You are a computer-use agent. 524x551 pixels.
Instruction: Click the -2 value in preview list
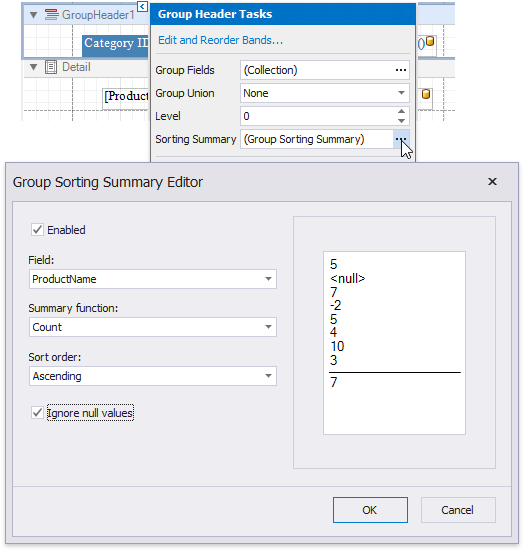pyautogui.click(x=336, y=305)
